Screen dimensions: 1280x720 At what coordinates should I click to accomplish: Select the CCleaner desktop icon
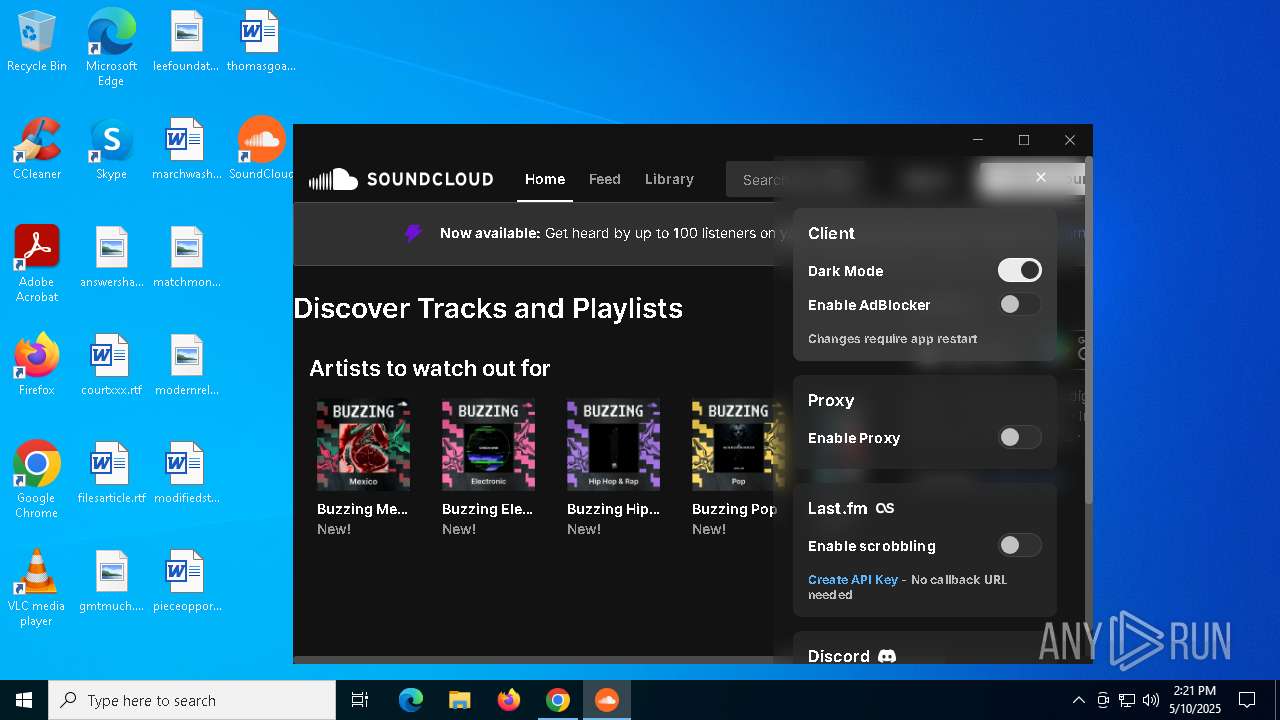[x=37, y=148]
